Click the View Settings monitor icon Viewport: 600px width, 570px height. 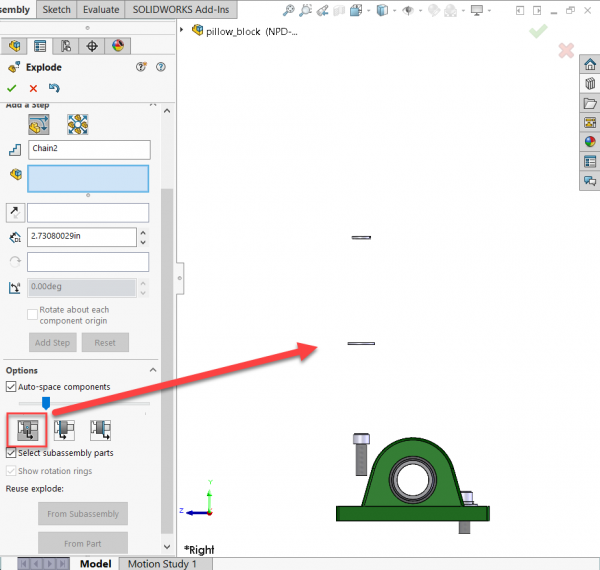coord(477,10)
